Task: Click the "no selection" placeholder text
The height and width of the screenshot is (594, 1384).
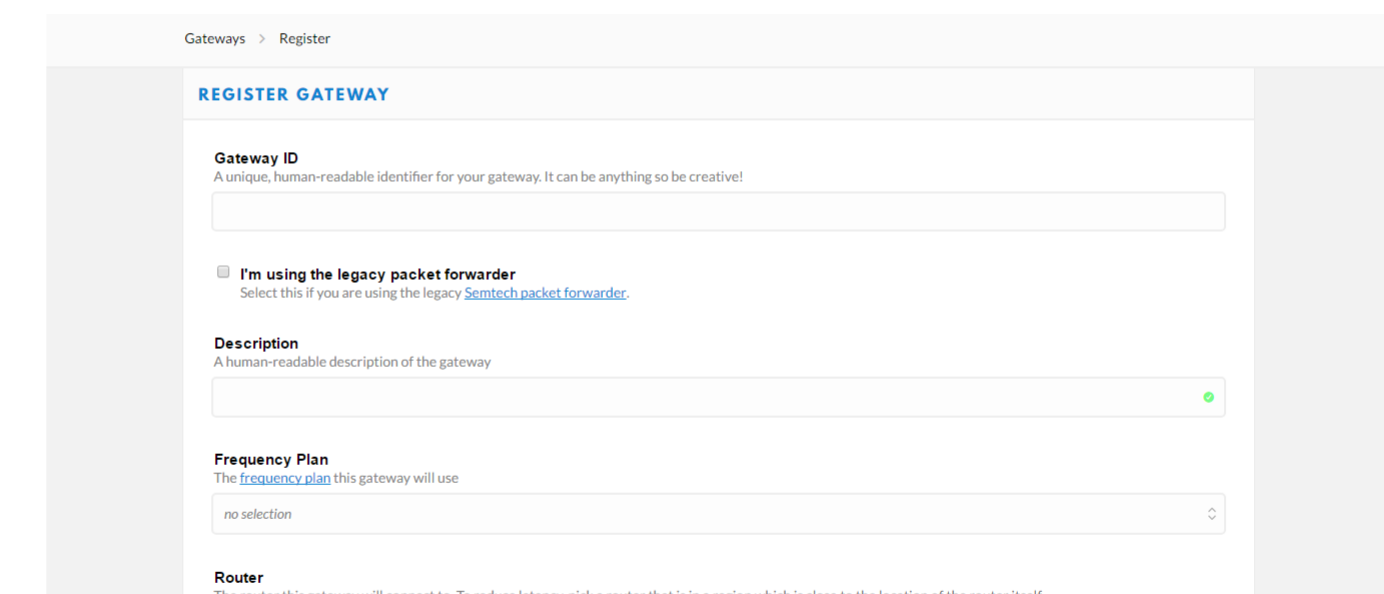Action: pos(258,514)
